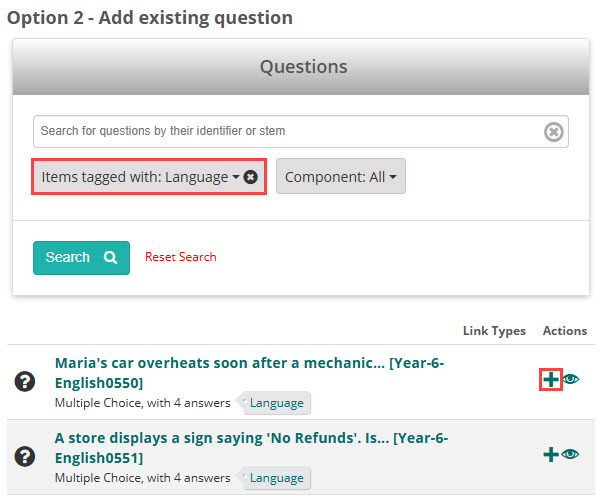This screenshot has height=502, width=600.
Task: Focus the question search input field
Action: pos(285,131)
